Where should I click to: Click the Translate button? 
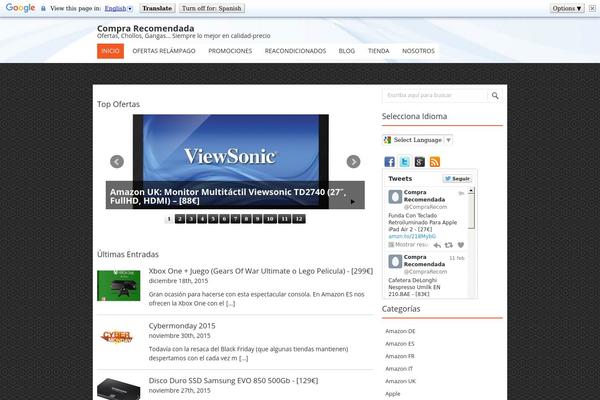point(157,8)
